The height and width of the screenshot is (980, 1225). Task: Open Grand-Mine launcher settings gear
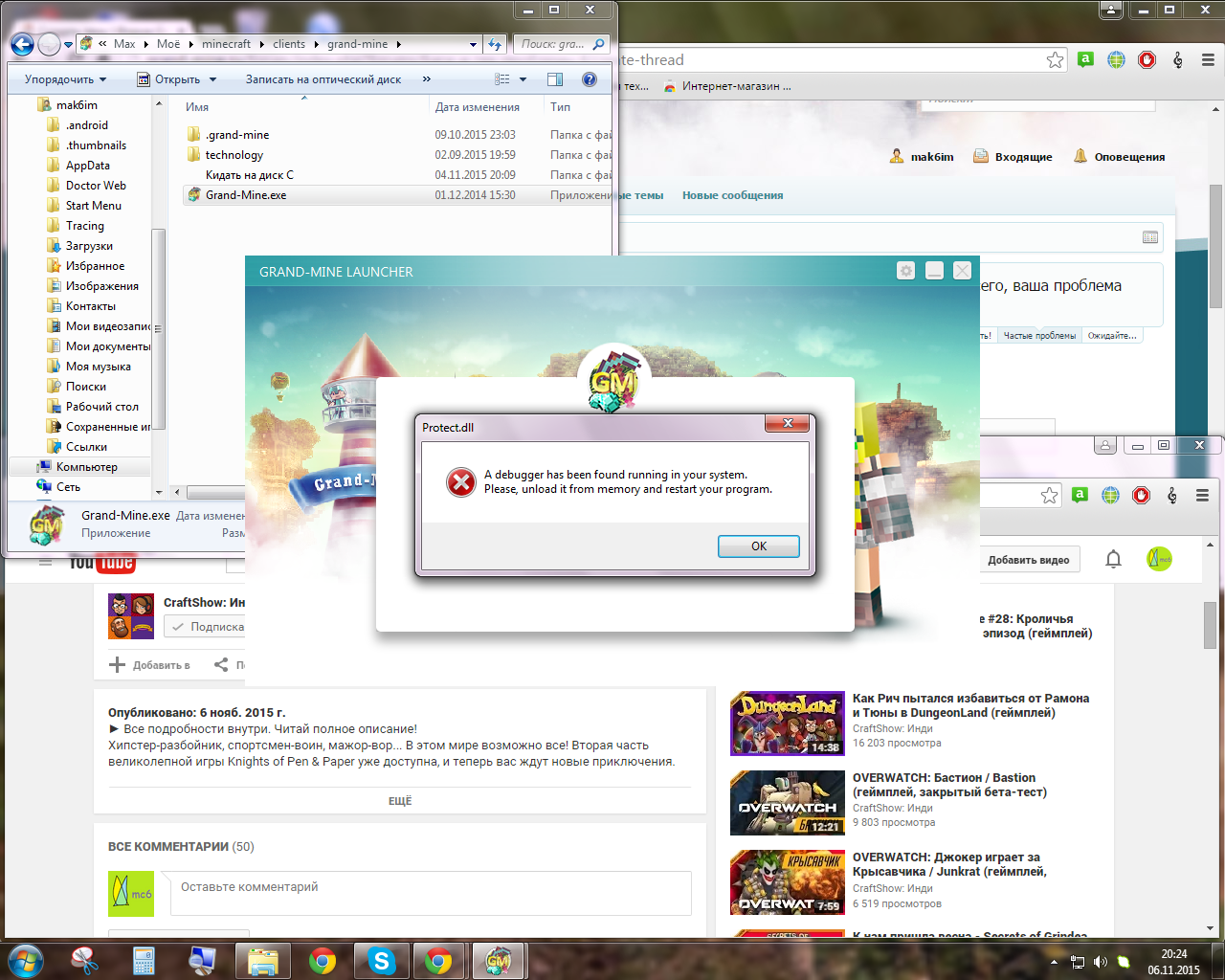point(905,271)
